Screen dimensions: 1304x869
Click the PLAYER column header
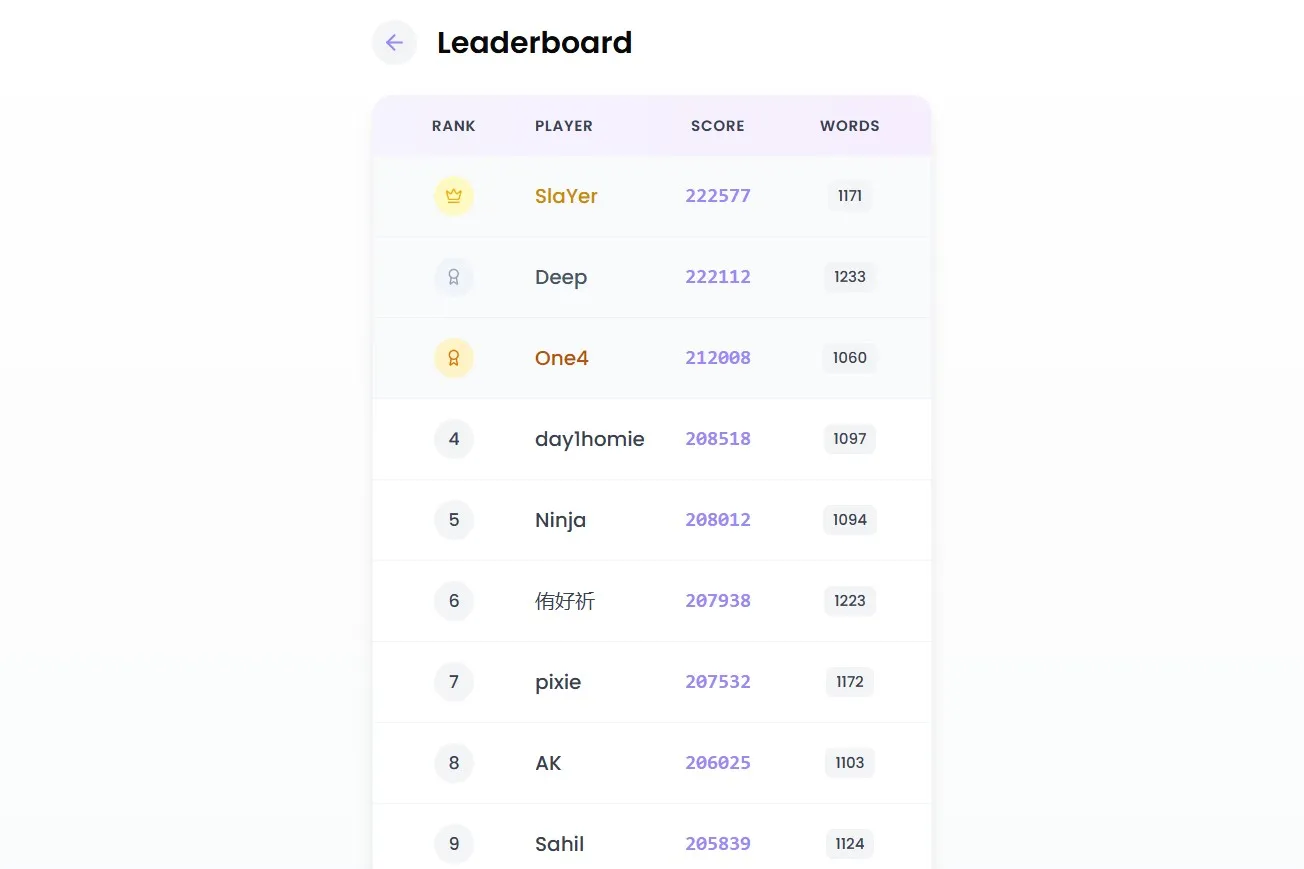(564, 126)
